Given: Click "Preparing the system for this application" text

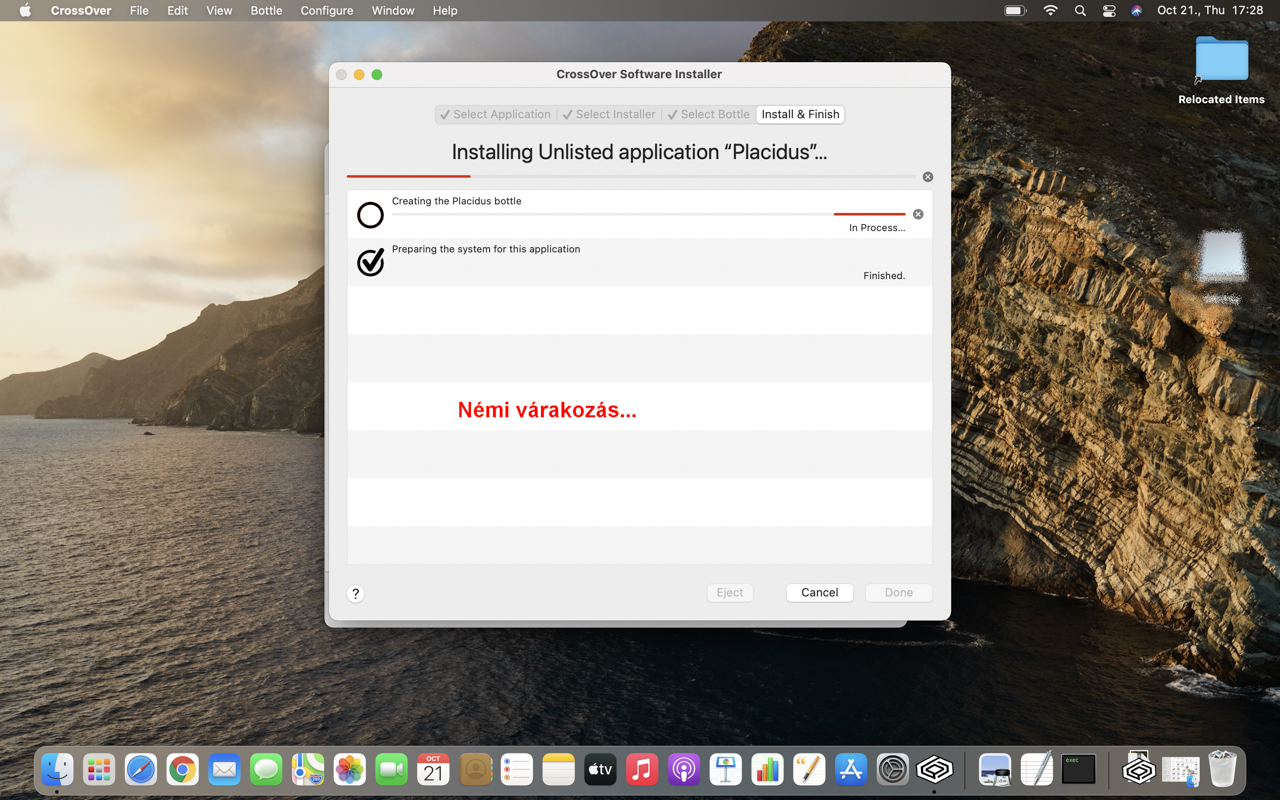Looking at the screenshot, I should click(x=486, y=249).
